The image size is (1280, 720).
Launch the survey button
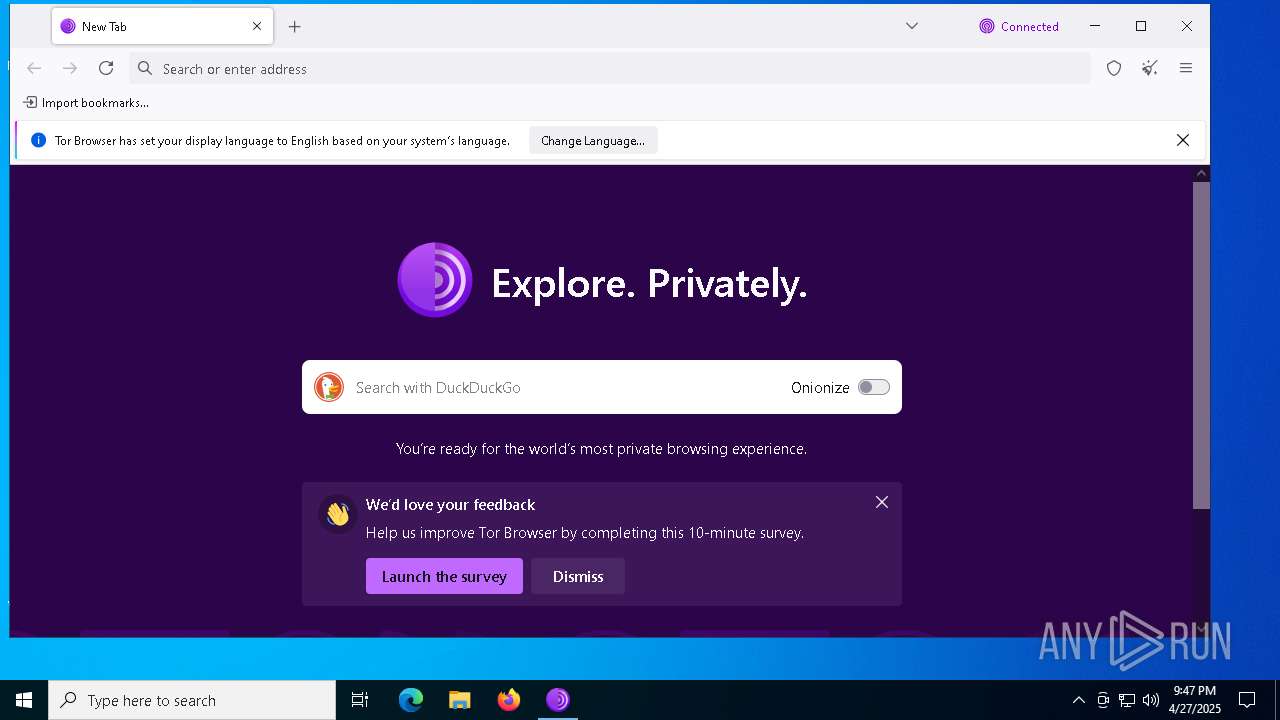444,576
